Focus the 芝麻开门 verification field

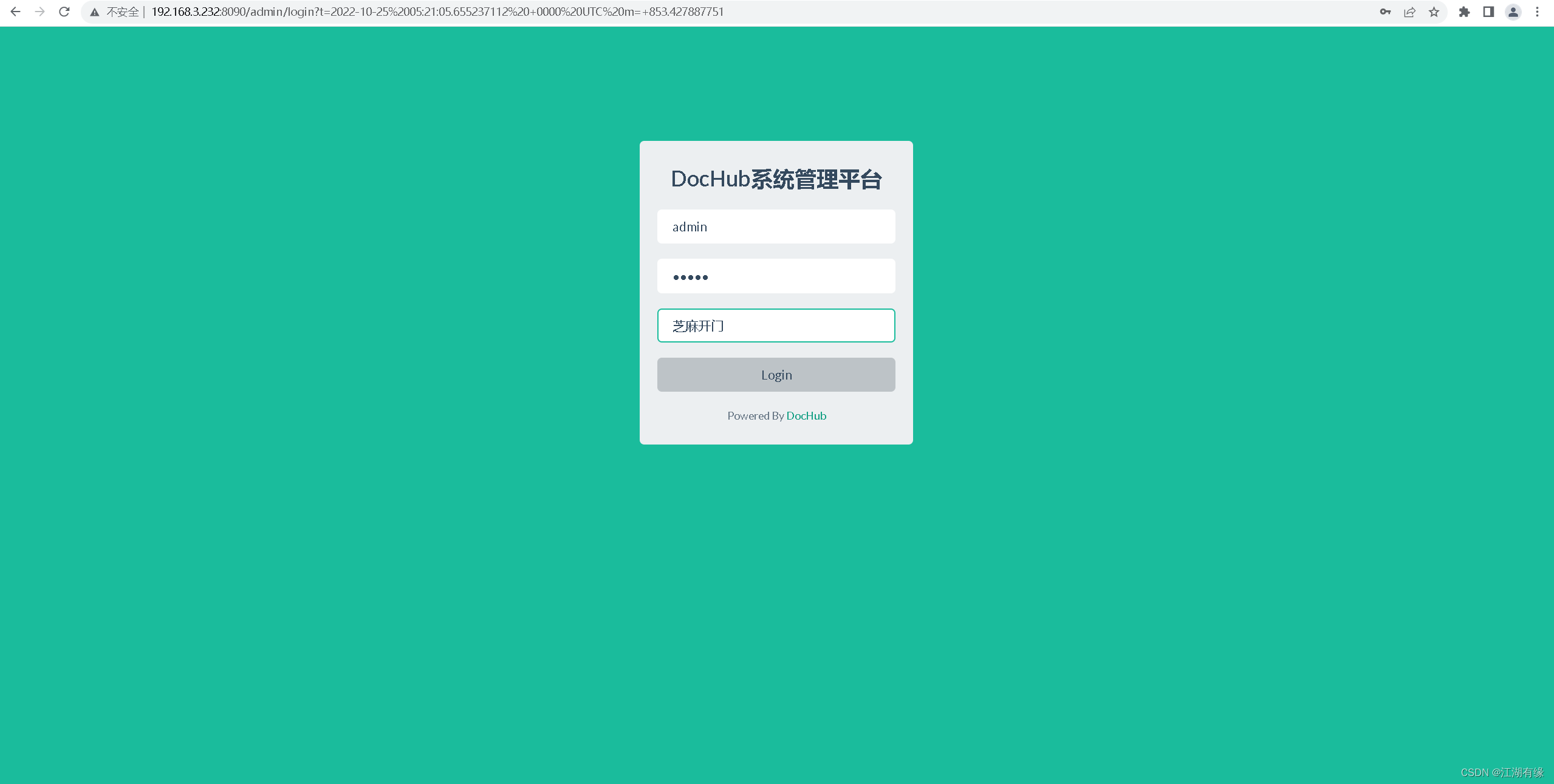tap(776, 326)
